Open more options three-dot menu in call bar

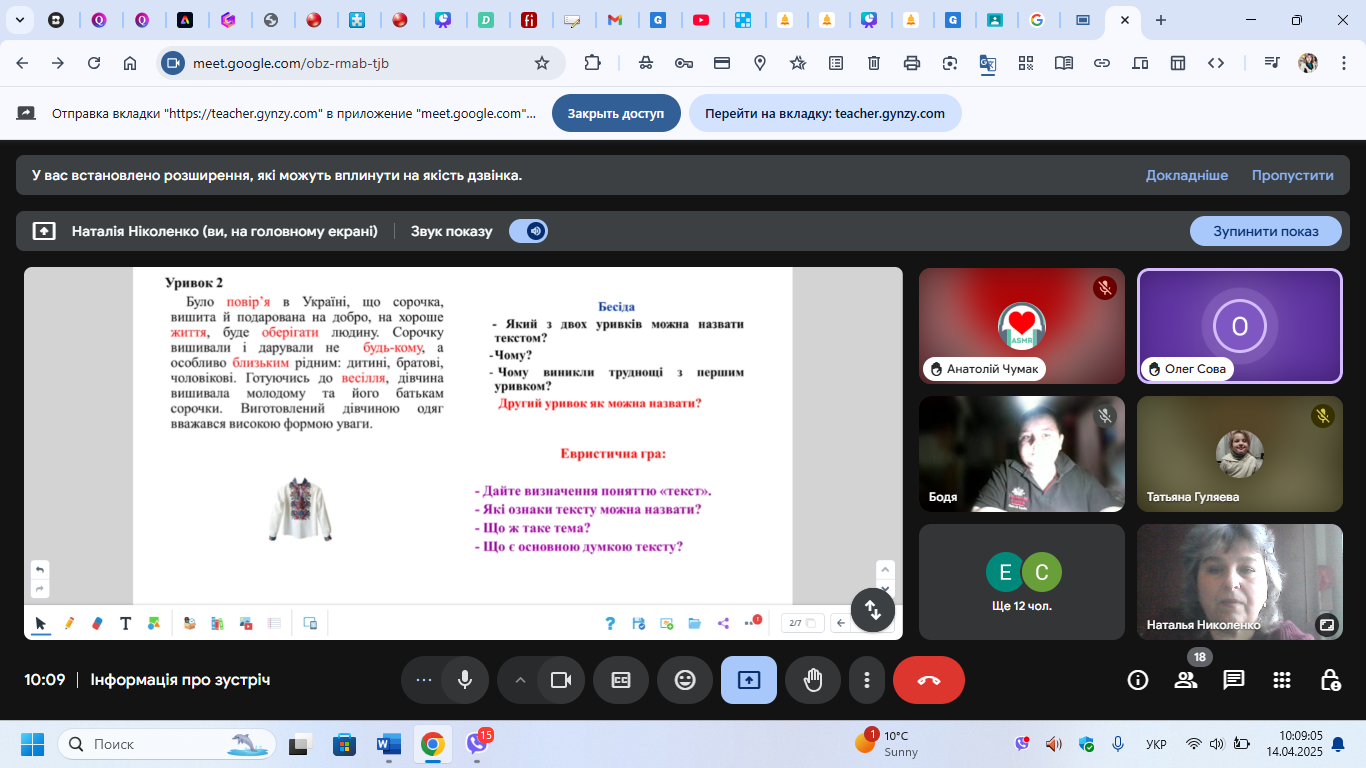(x=866, y=680)
